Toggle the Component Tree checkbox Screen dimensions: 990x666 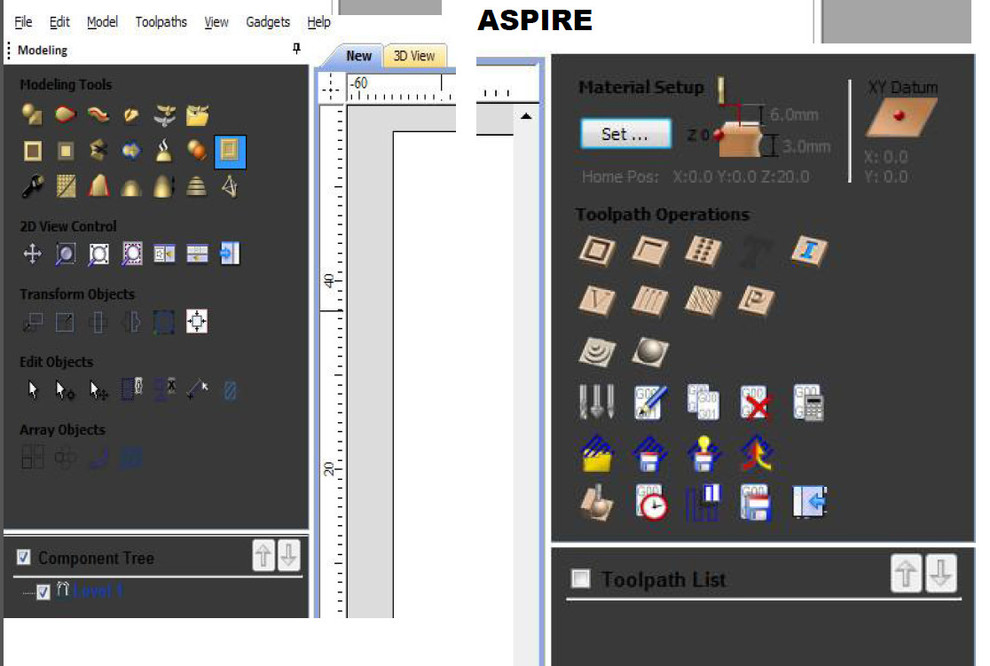click(x=23, y=557)
